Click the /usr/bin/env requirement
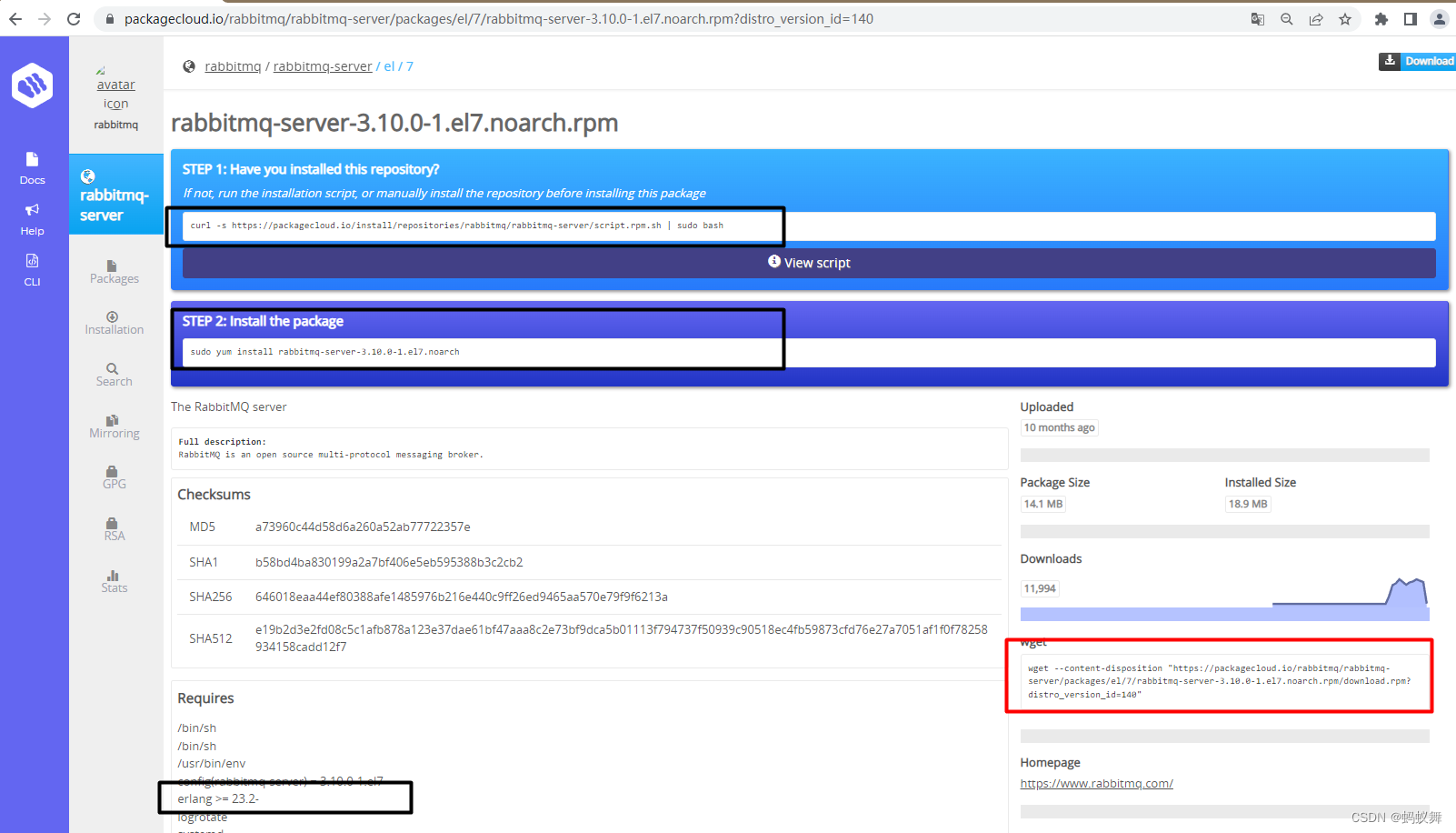1456x833 pixels. pyautogui.click(x=212, y=764)
